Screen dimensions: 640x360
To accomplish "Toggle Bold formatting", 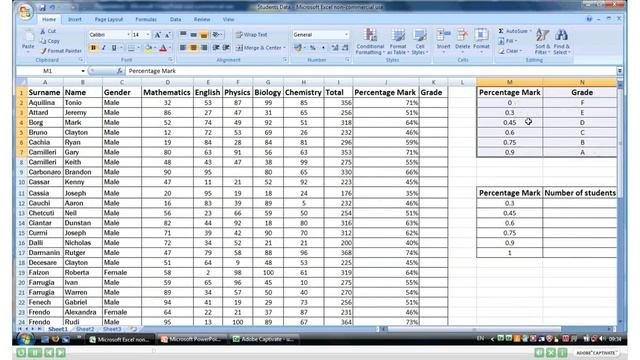I will (x=93, y=48).
